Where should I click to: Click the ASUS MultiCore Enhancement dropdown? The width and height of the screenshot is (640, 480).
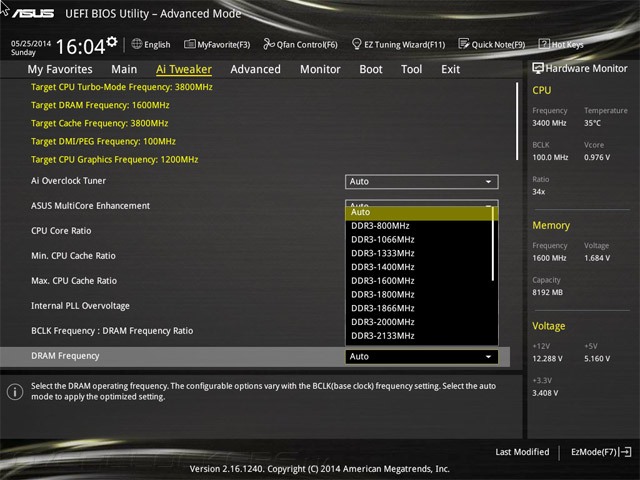pos(422,203)
